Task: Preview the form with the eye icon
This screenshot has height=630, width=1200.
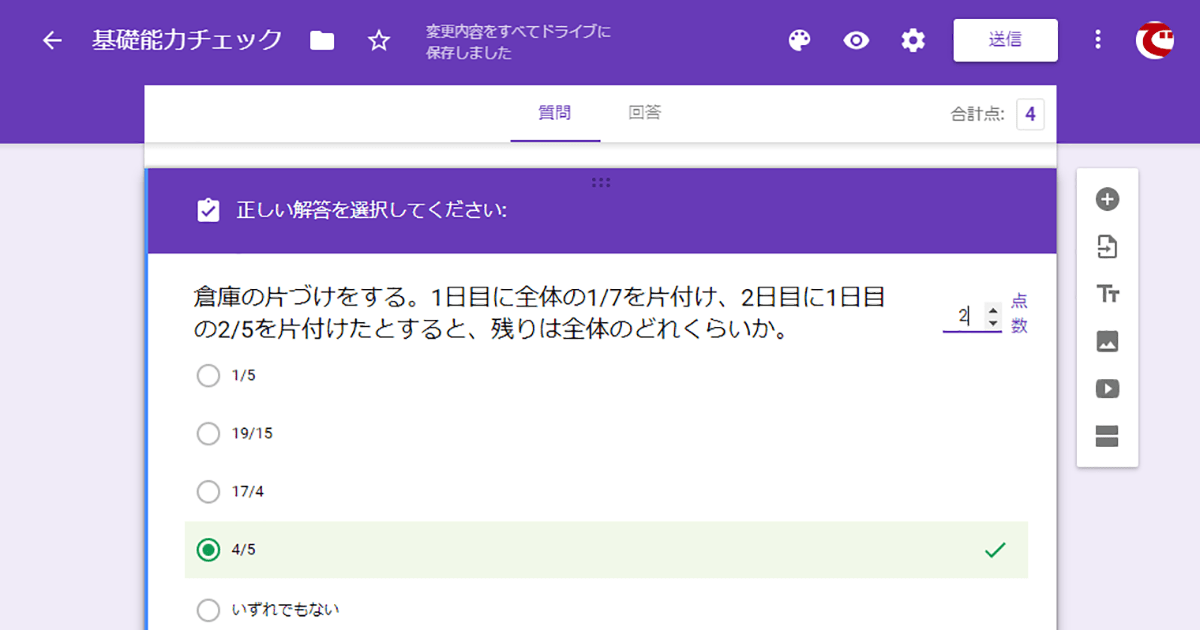Action: click(856, 41)
